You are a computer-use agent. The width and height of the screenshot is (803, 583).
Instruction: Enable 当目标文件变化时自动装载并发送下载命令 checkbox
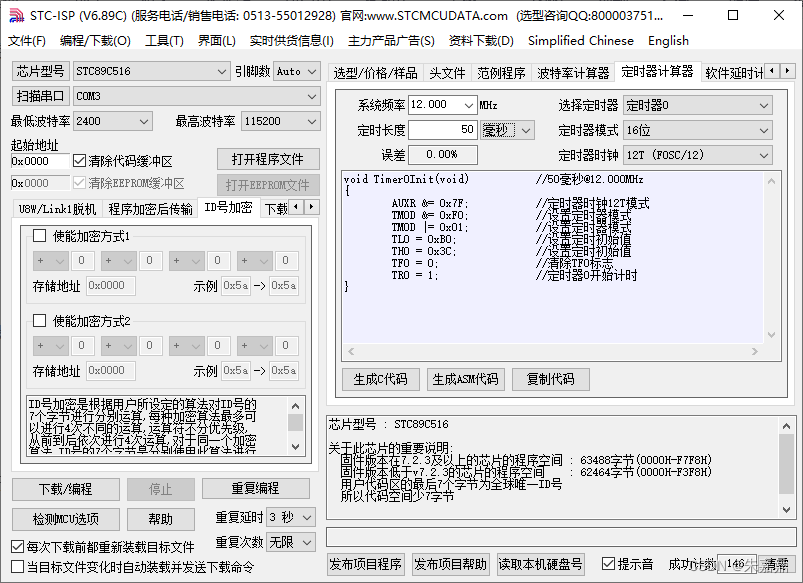pyautogui.click(x=17, y=567)
